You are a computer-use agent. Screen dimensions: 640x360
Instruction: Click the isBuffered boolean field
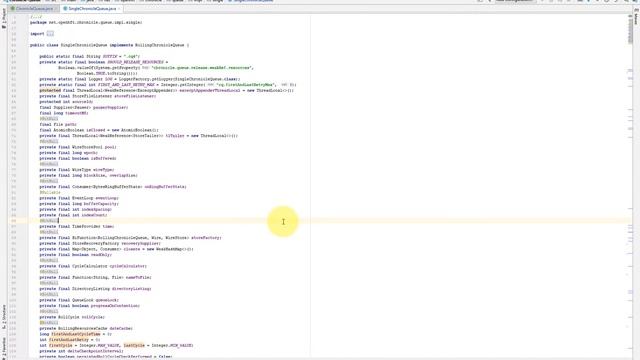tap(103, 158)
